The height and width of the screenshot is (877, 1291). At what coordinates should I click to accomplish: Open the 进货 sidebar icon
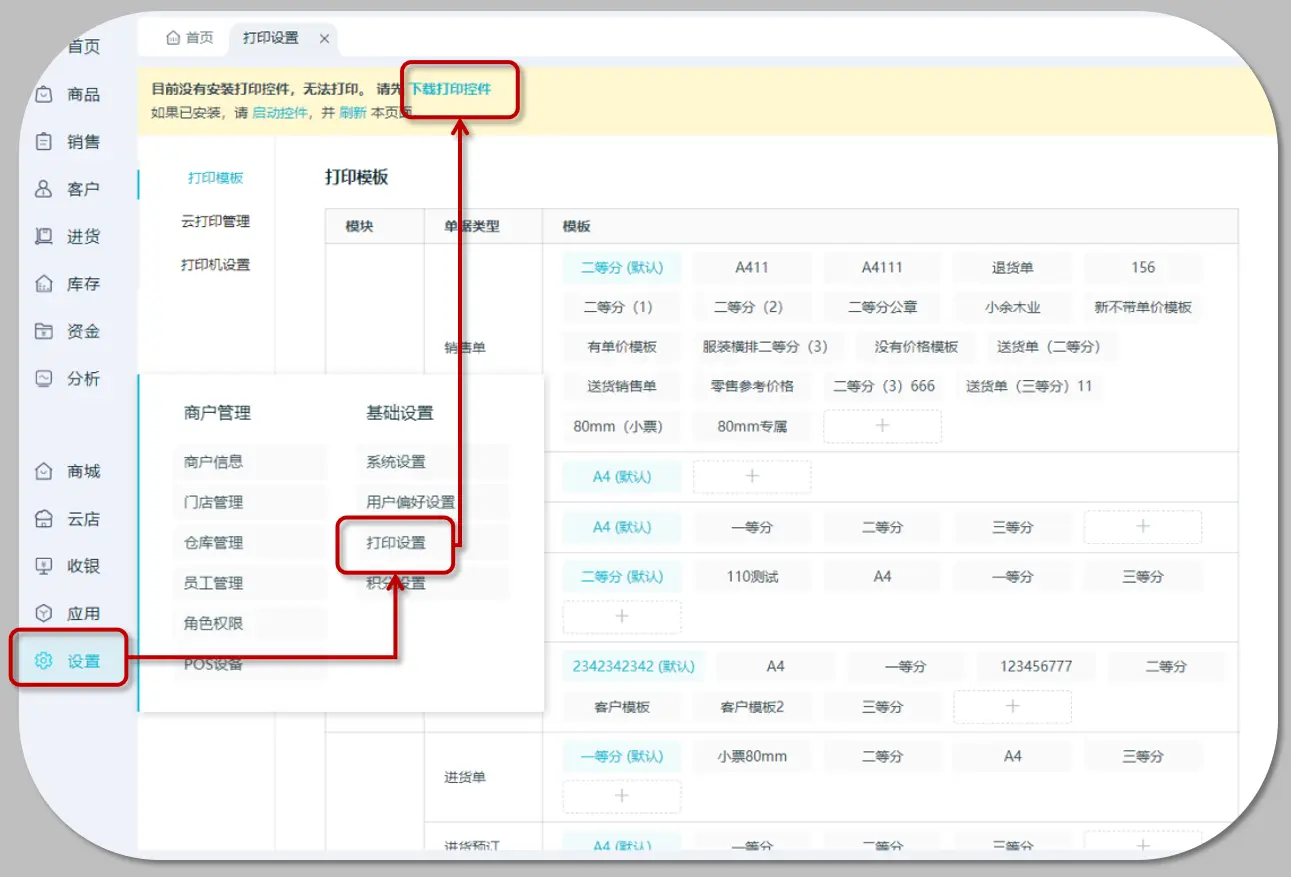click(x=44, y=237)
